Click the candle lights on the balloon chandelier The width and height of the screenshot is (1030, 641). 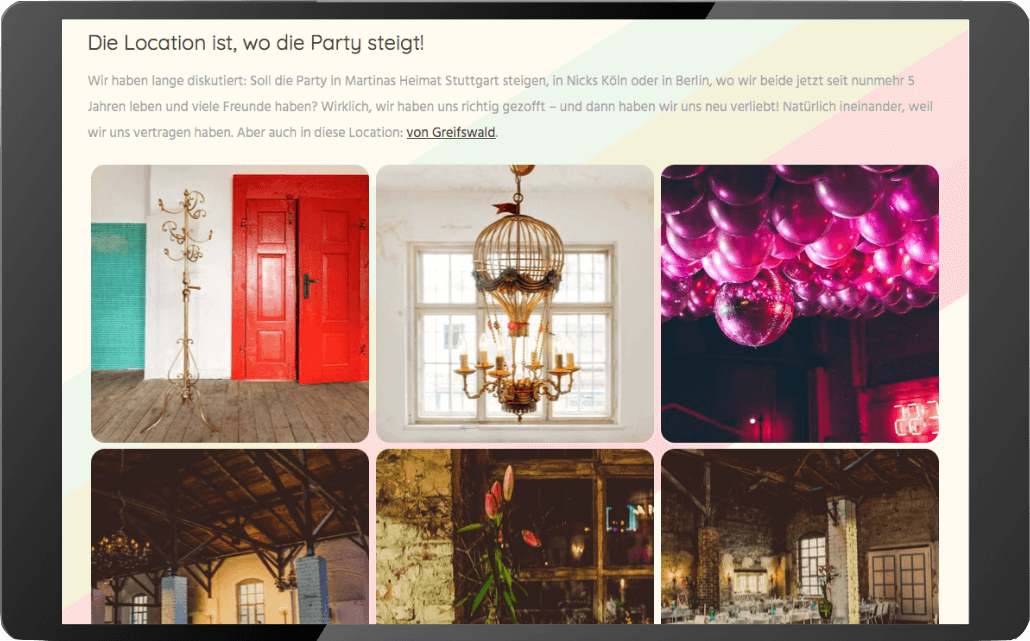tap(516, 358)
